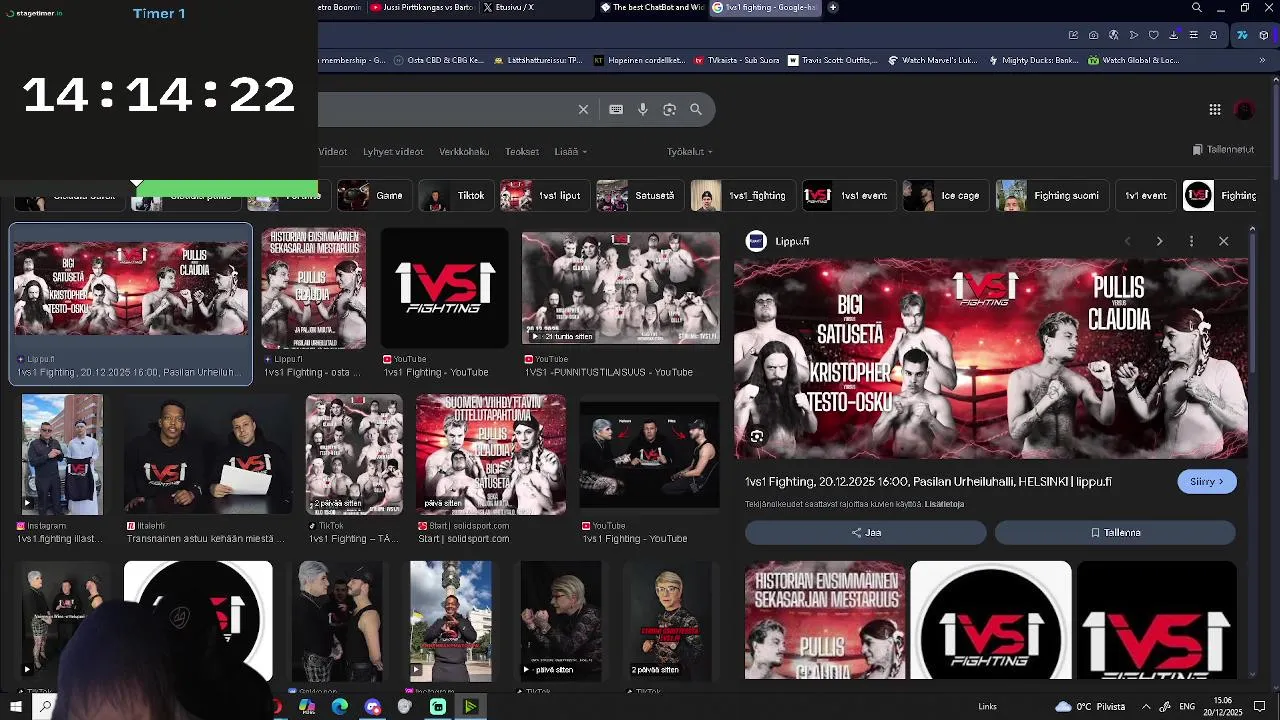Select the Tiktok filter chip
This screenshot has height=720, width=1280.
454,195
